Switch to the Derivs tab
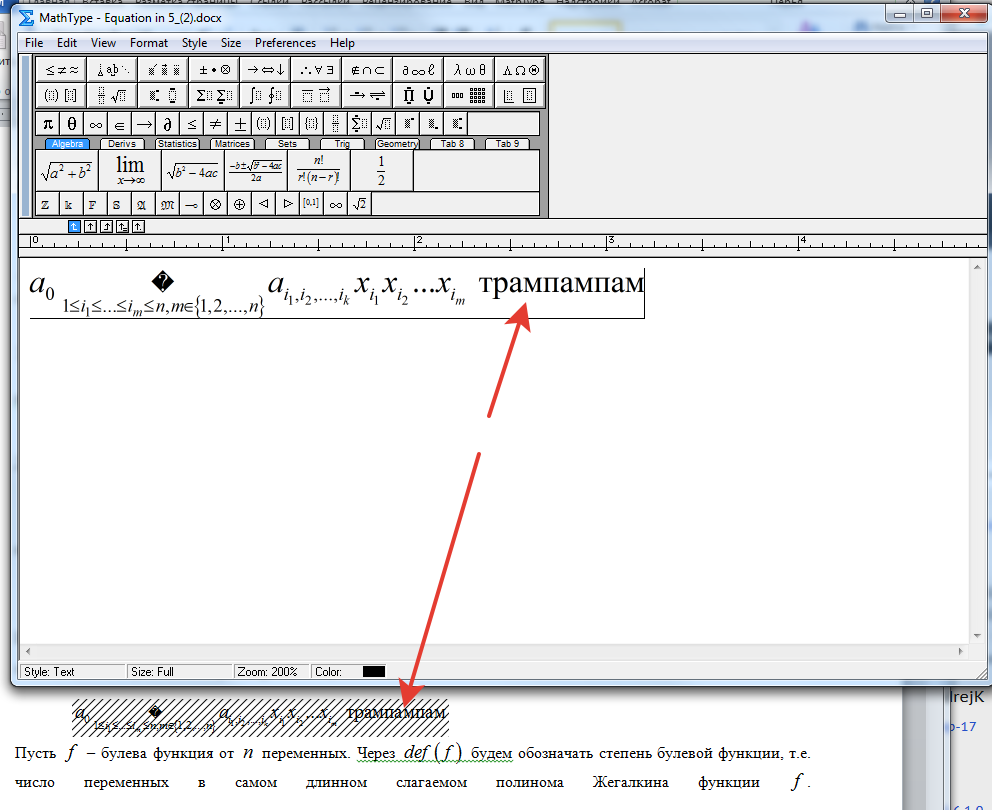Screen dimensions: 992x810 pyautogui.click(x=121, y=144)
